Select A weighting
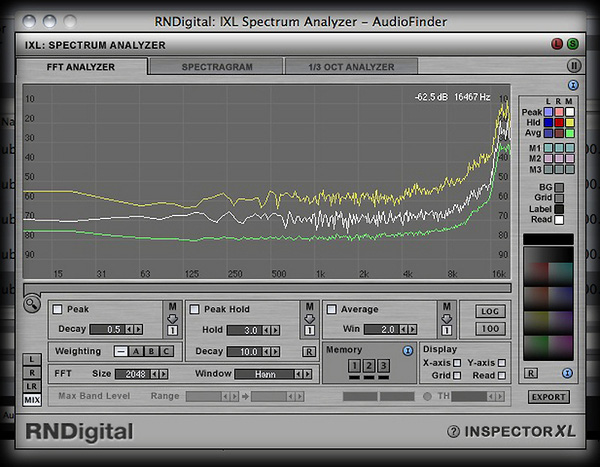 [x=136, y=351]
